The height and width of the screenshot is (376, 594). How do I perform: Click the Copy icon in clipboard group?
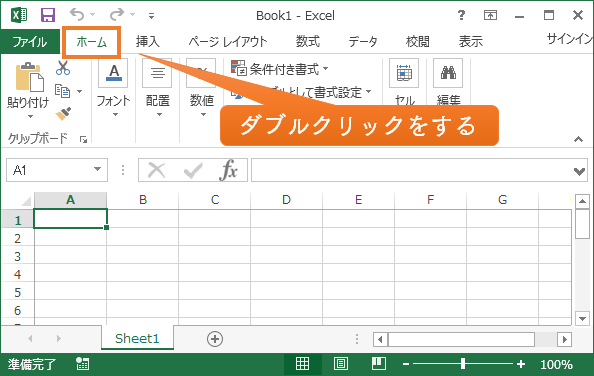[x=63, y=91]
